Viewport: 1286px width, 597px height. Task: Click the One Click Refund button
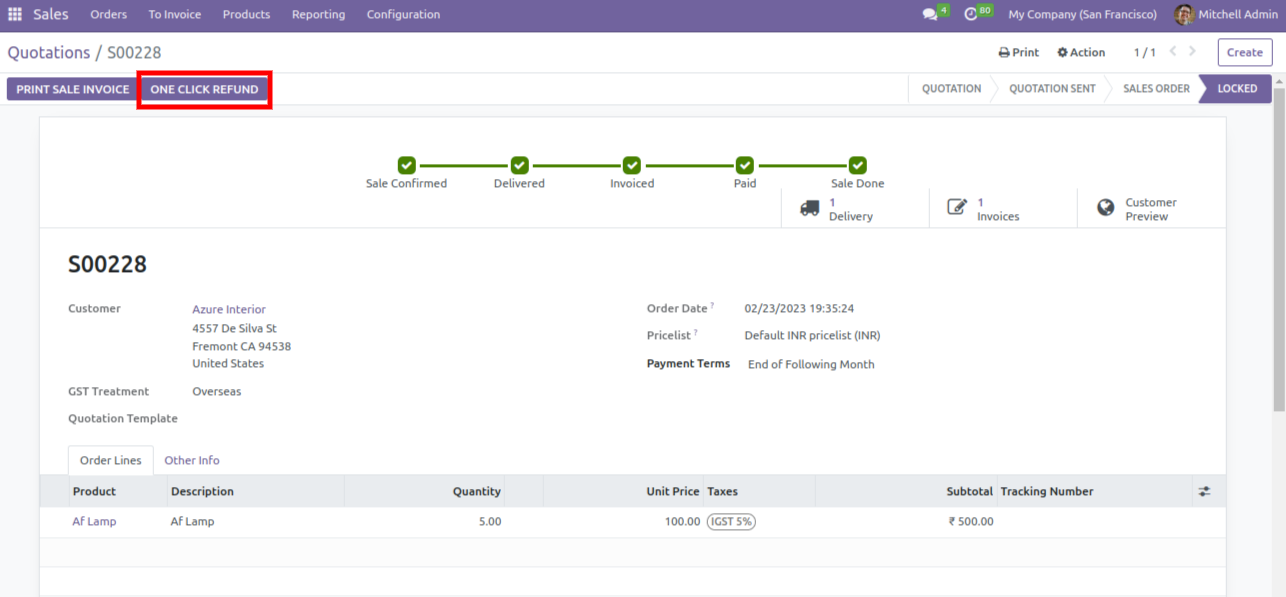click(204, 89)
